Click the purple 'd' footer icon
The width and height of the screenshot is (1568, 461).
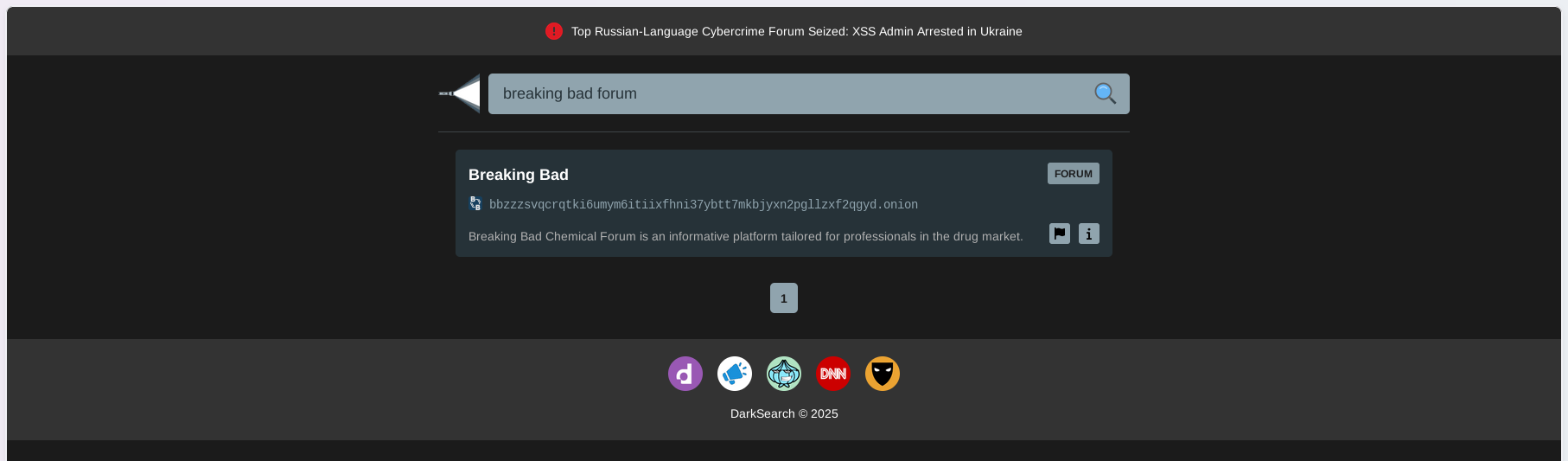[685, 374]
